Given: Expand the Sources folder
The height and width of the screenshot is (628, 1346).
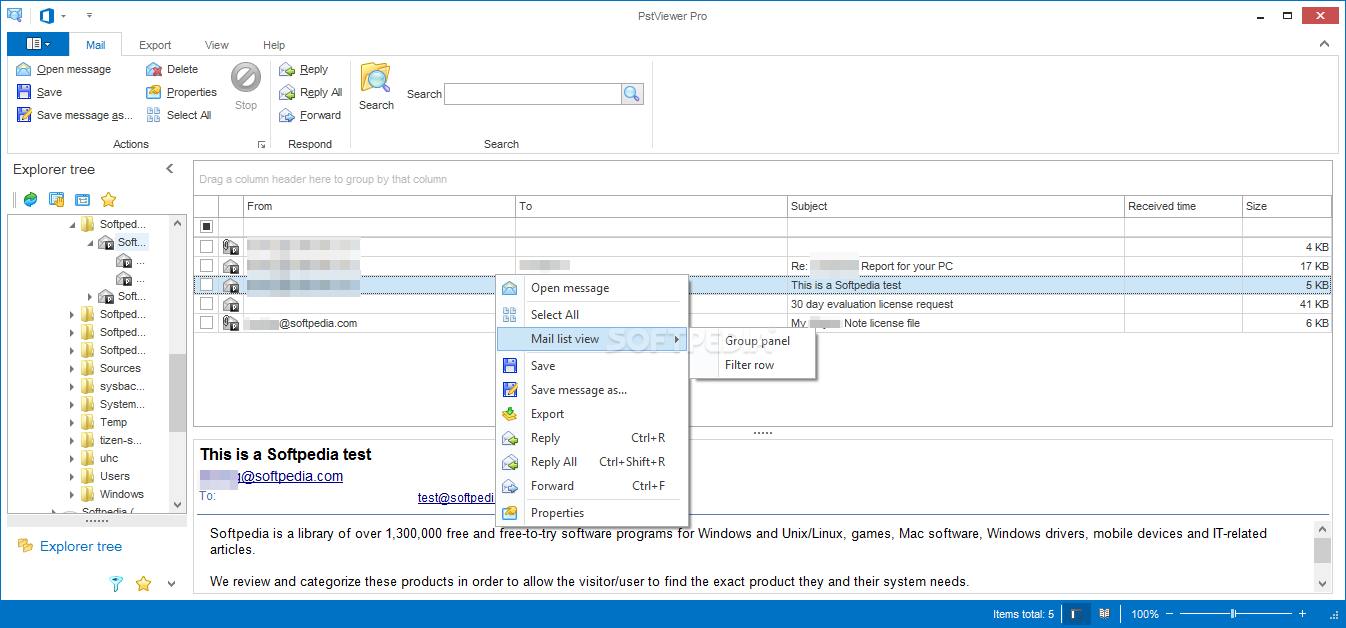Looking at the screenshot, I should click(x=72, y=368).
